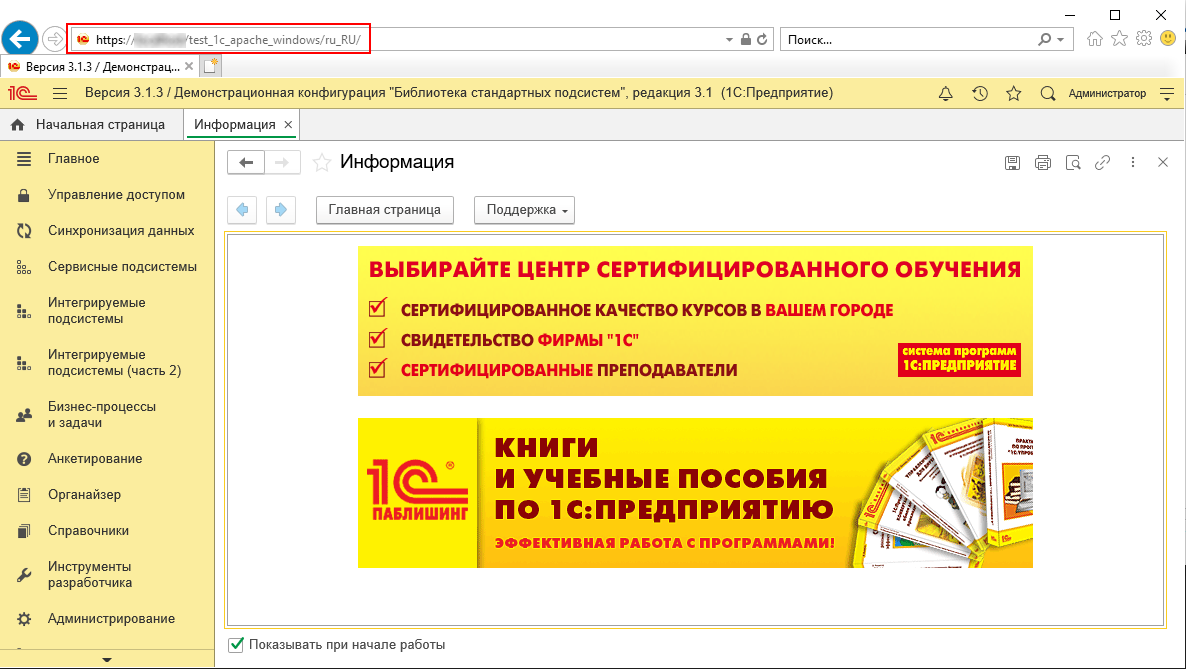This screenshot has width=1186, height=669.
Task: Close the Информация tab
Action: click(289, 125)
